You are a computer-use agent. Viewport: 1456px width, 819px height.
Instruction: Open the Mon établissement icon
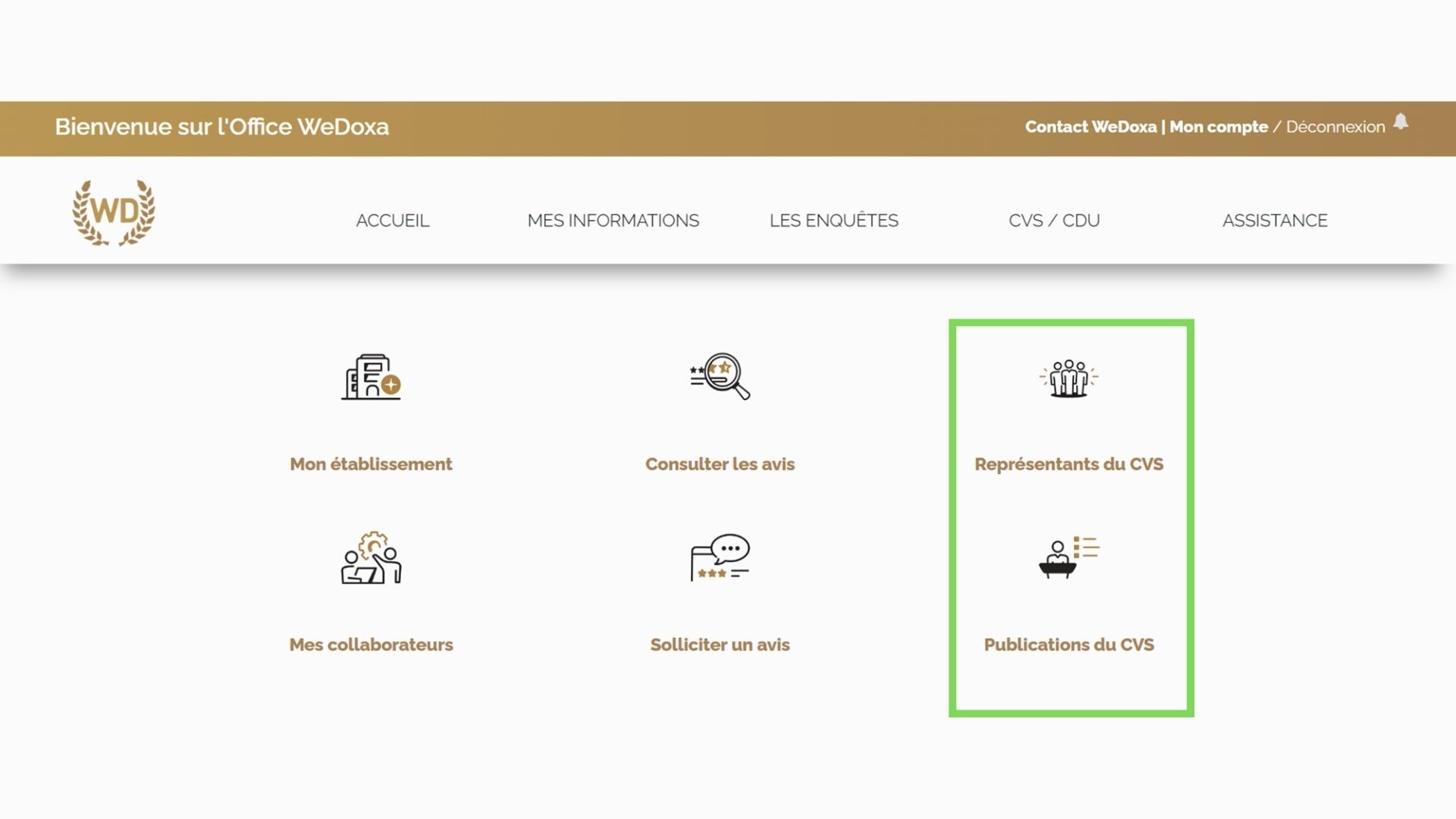coord(371,381)
